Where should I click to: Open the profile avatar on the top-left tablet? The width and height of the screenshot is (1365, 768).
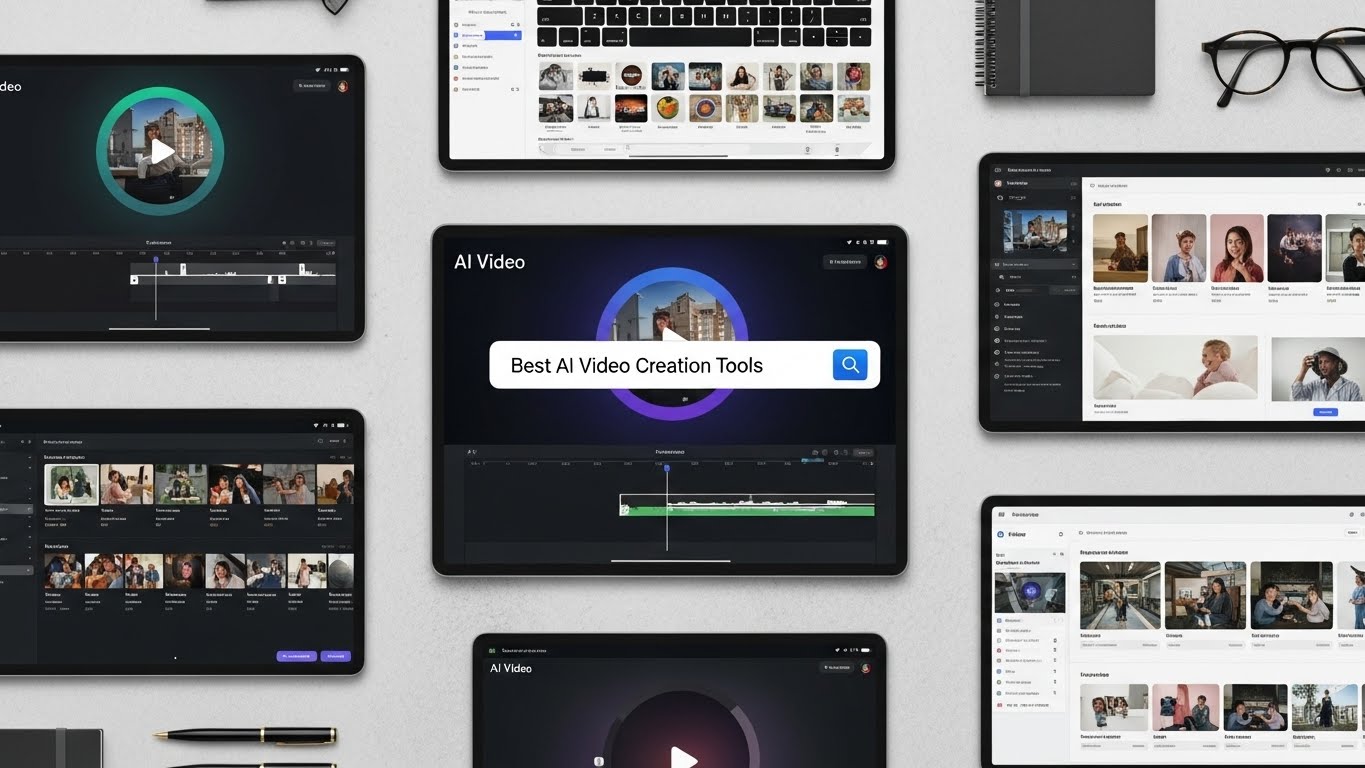(x=343, y=87)
